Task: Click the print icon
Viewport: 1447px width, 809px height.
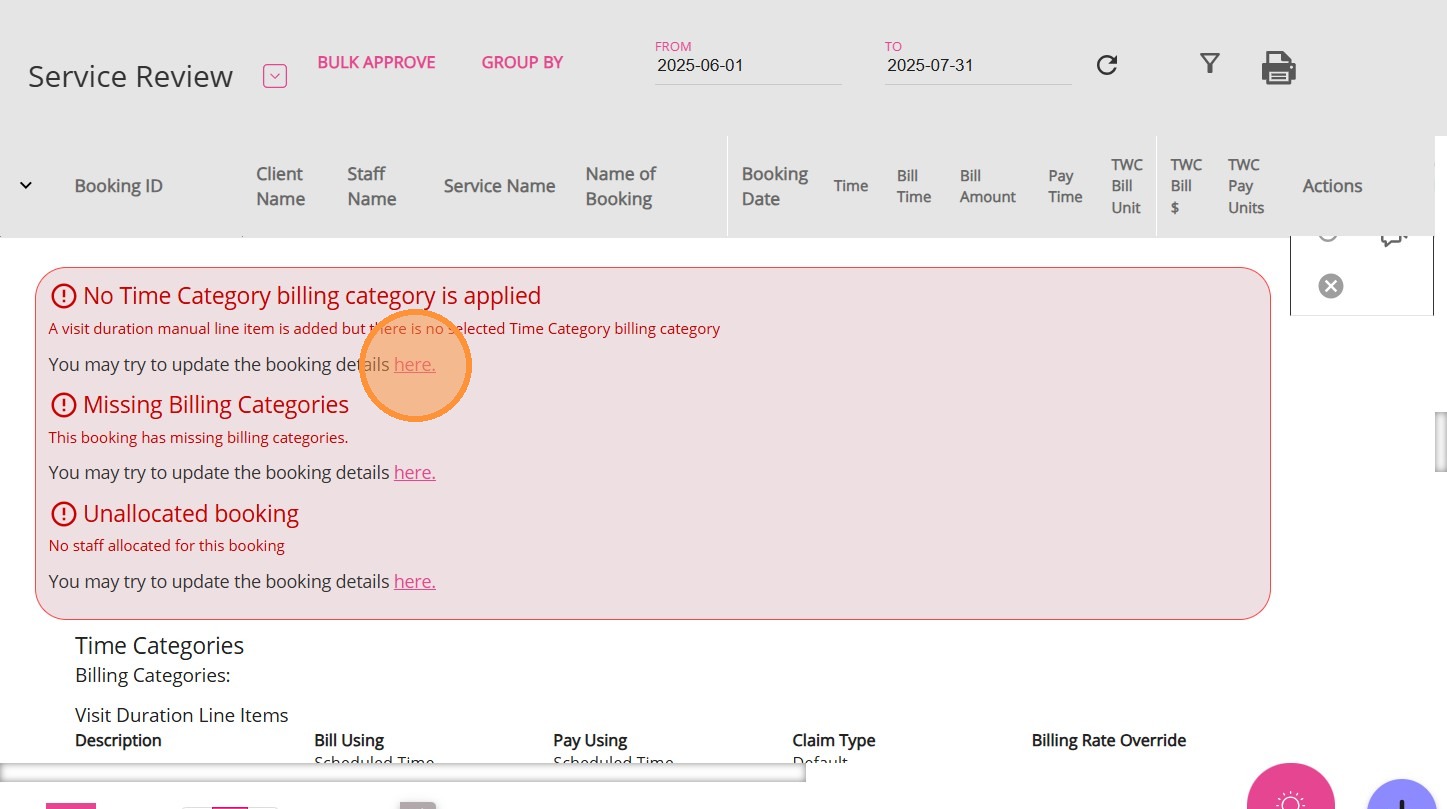Action: pyautogui.click(x=1278, y=68)
